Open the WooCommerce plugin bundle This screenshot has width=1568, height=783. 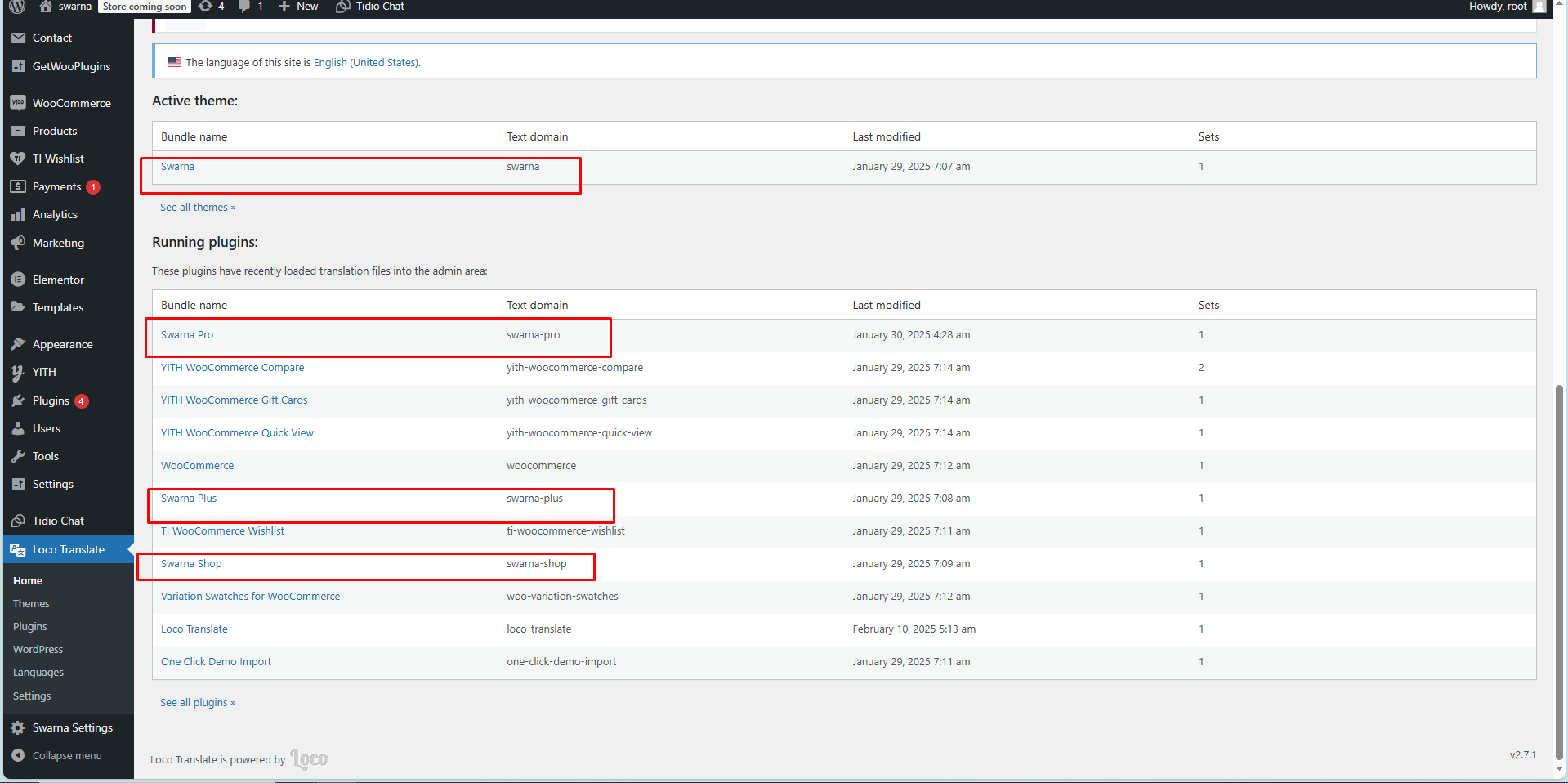pos(197,465)
